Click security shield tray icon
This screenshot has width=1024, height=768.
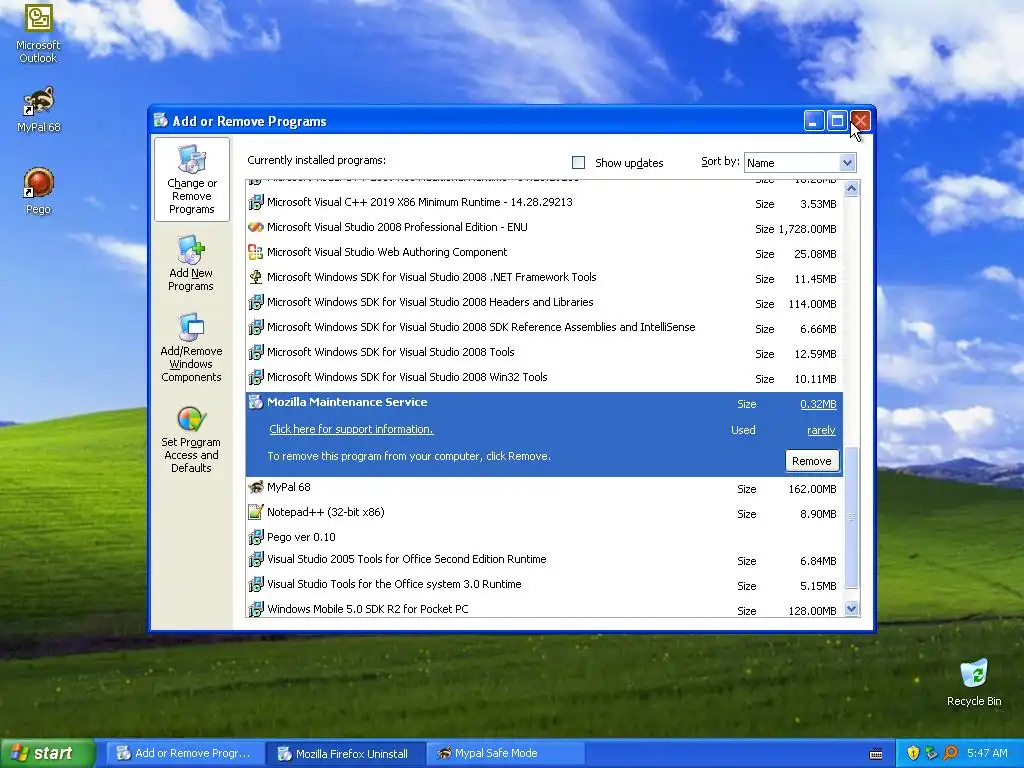pyautogui.click(x=913, y=753)
